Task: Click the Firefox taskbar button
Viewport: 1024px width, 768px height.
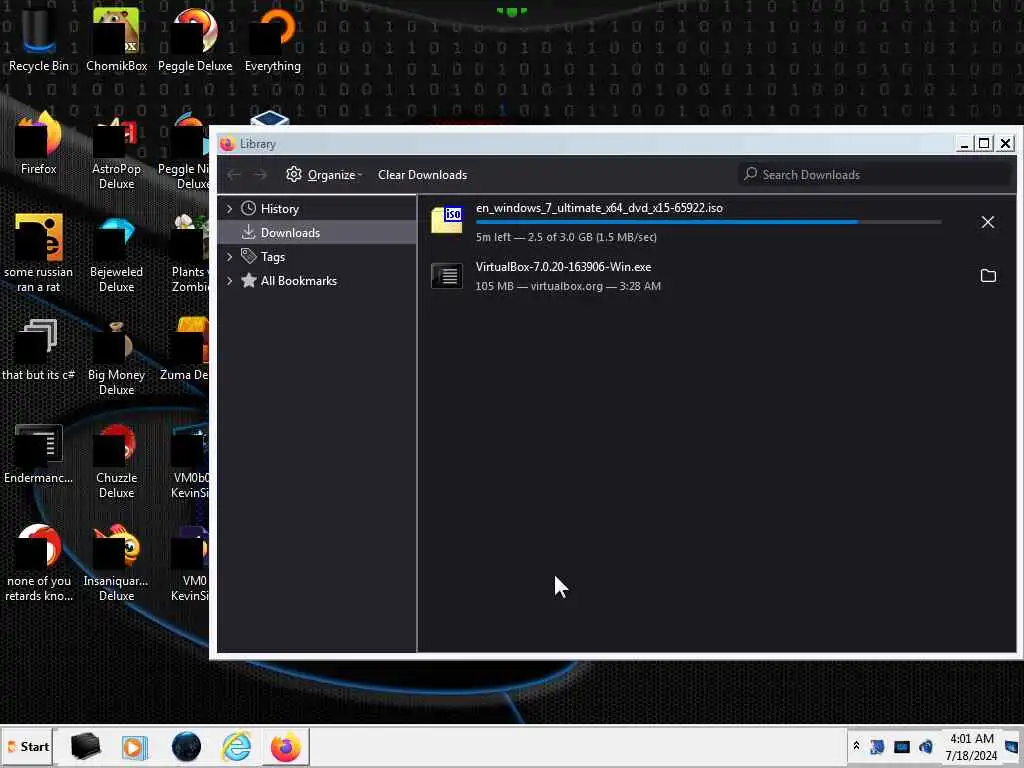Action: (x=285, y=746)
